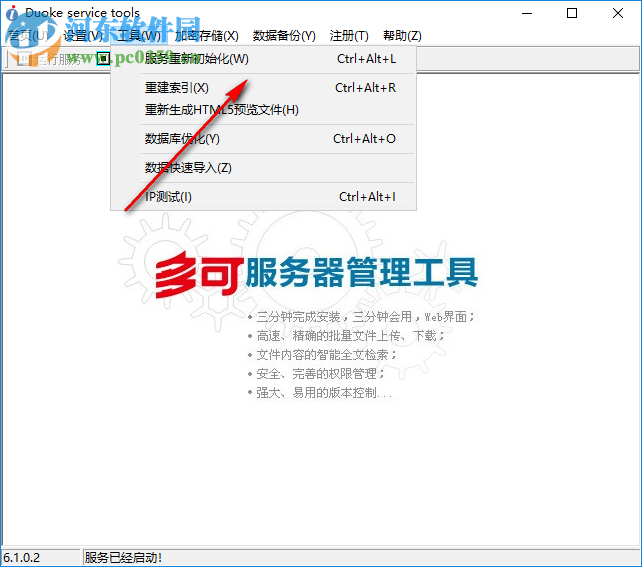Click the stop service square icon
The height and width of the screenshot is (567, 642).
[x=103, y=59]
